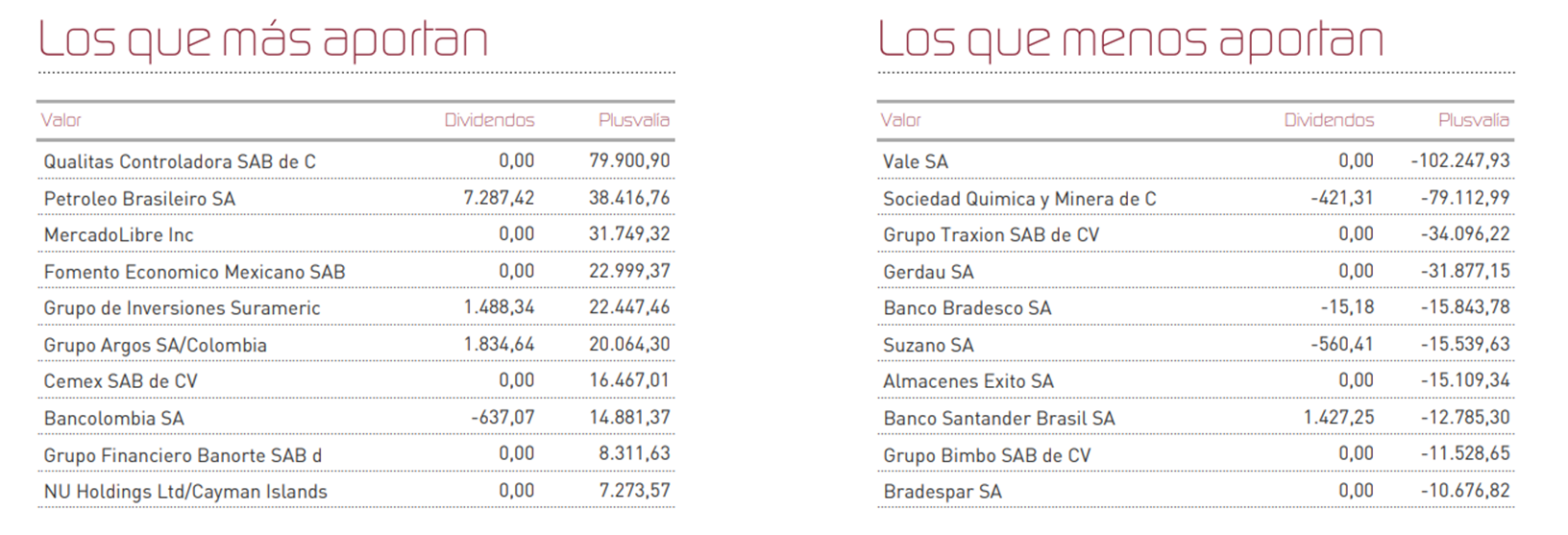Screen dimensions: 1568x535
Task: Click the 'Los que menos aportan' heading
Action: tap(1130, 39)
